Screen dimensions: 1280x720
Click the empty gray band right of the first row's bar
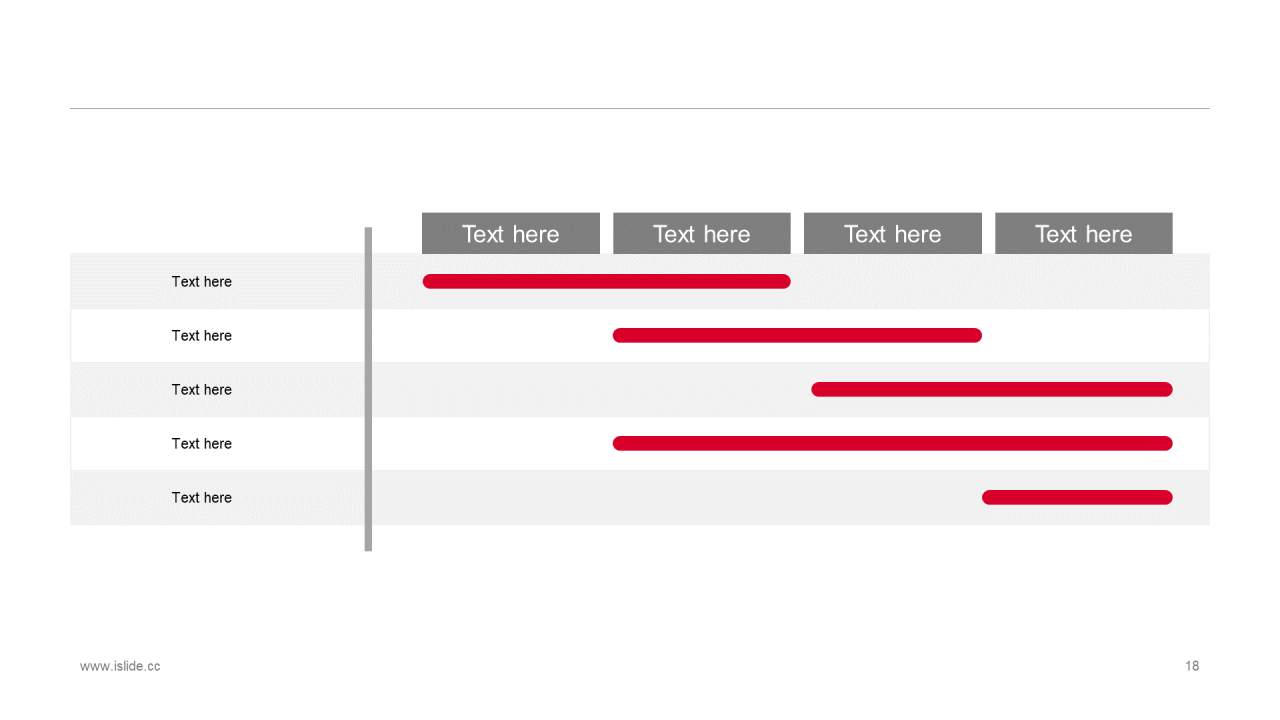click(x=1000, y=281)
